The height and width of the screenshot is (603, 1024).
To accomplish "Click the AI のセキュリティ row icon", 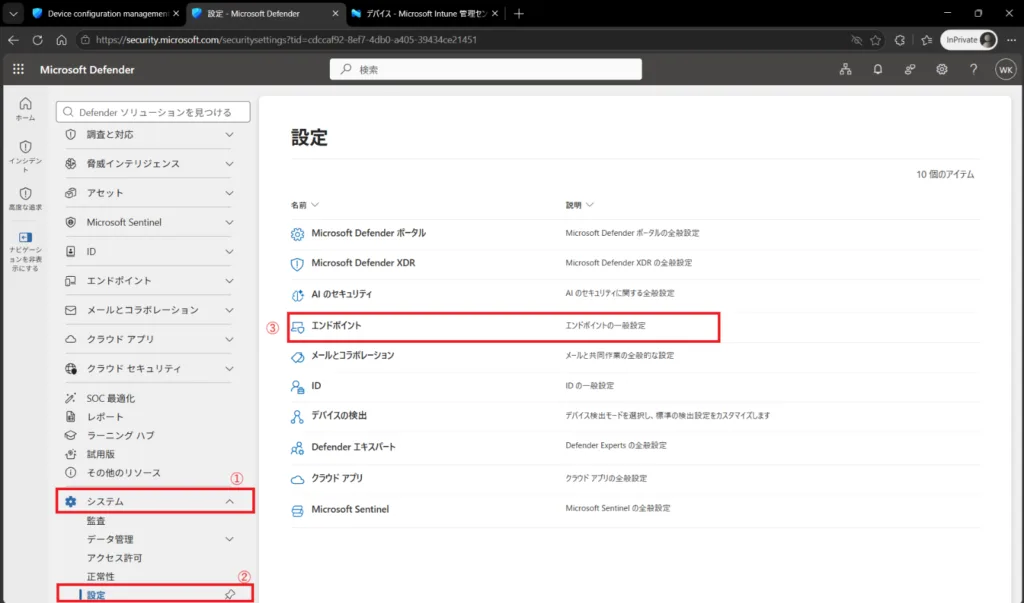I will (x=297, y=295).
